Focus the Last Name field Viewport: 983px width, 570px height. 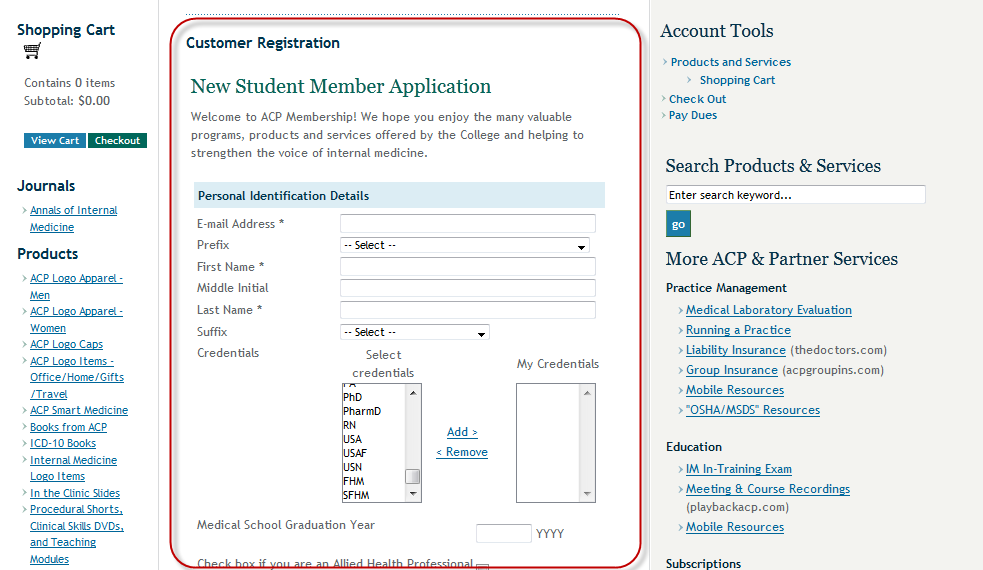468,310
